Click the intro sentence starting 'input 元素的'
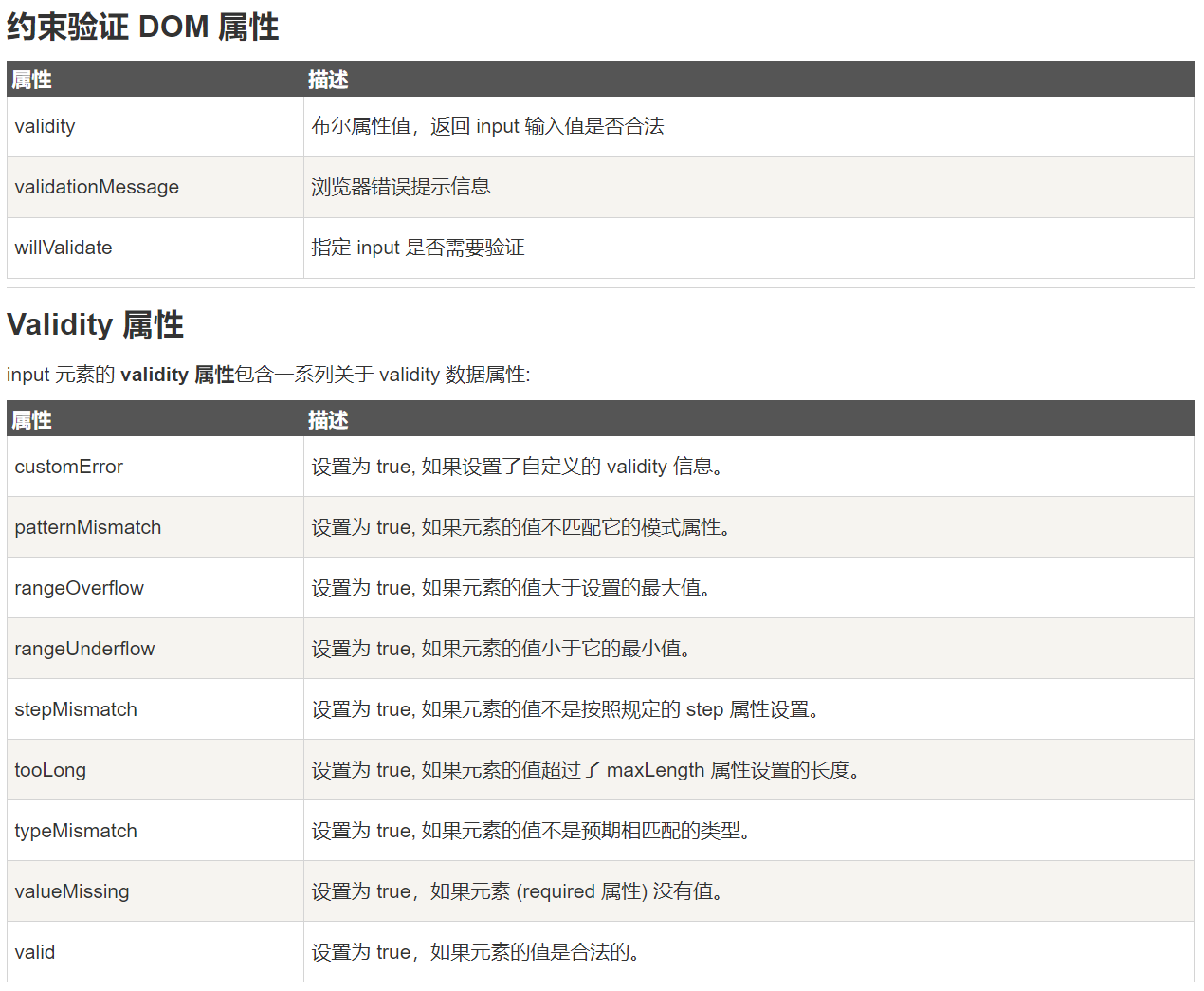The width and height of the screenshot is (1204, 991). click(268, 375)
